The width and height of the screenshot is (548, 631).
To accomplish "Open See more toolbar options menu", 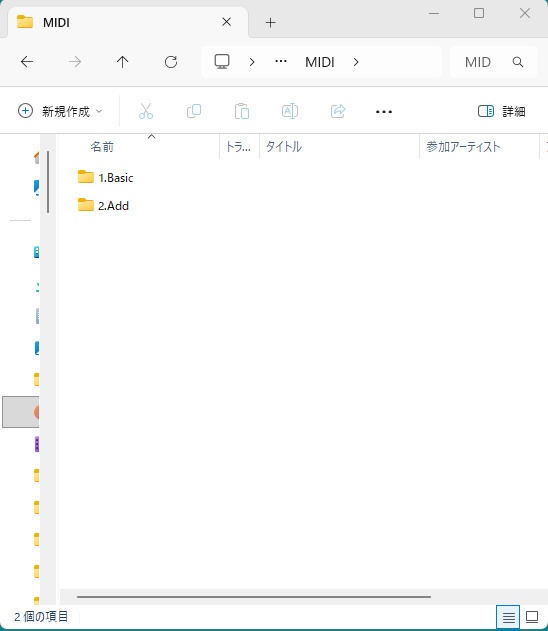I will click(x=383, y=111).
